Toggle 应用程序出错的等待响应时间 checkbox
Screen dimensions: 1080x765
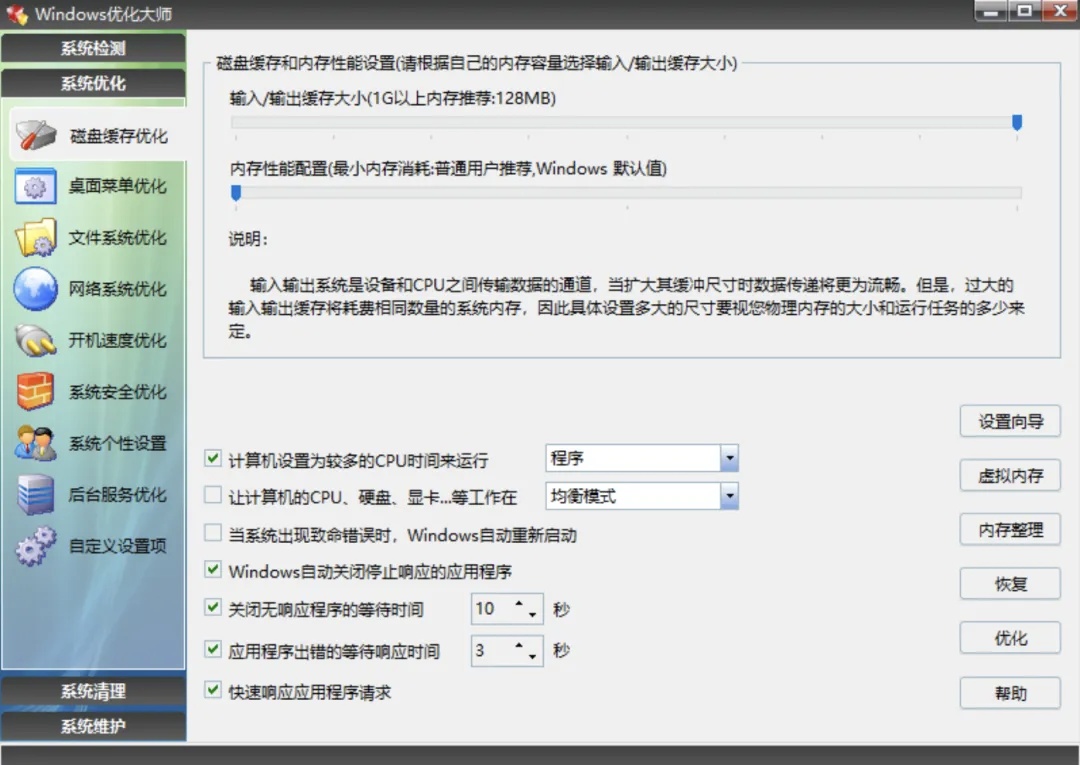pos(213,649)
